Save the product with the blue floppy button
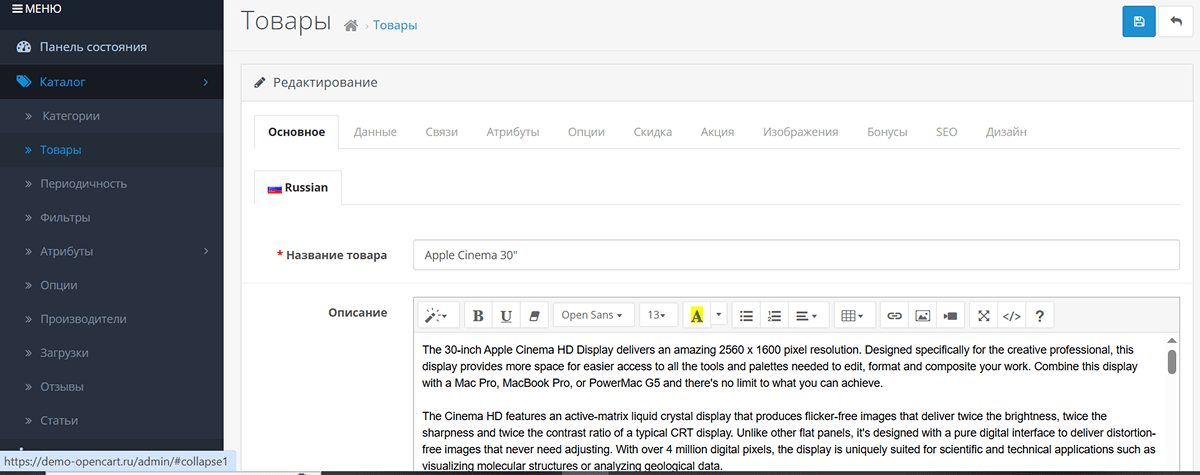The image size is (1200, 475). pyautogui.click(x=1139, y=21)
